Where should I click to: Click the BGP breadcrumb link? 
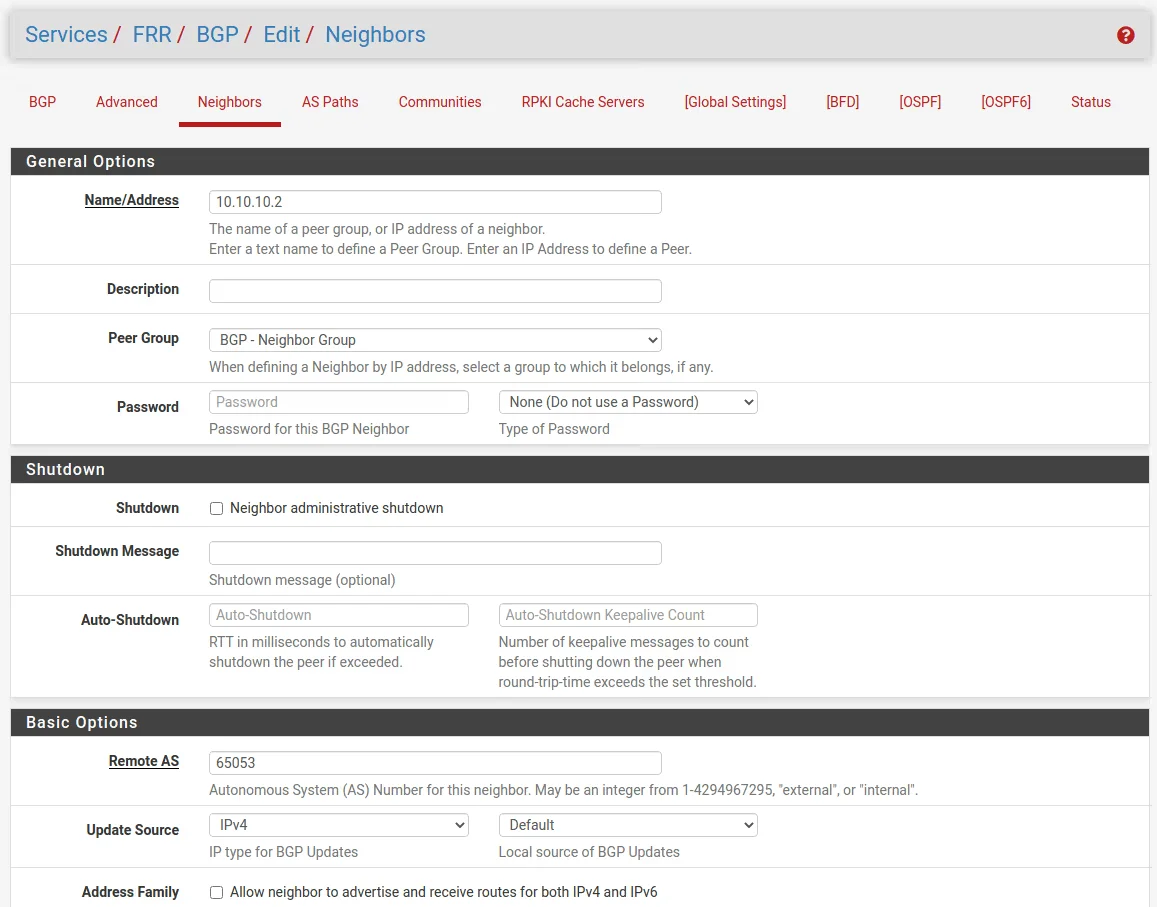click(217, 35)
